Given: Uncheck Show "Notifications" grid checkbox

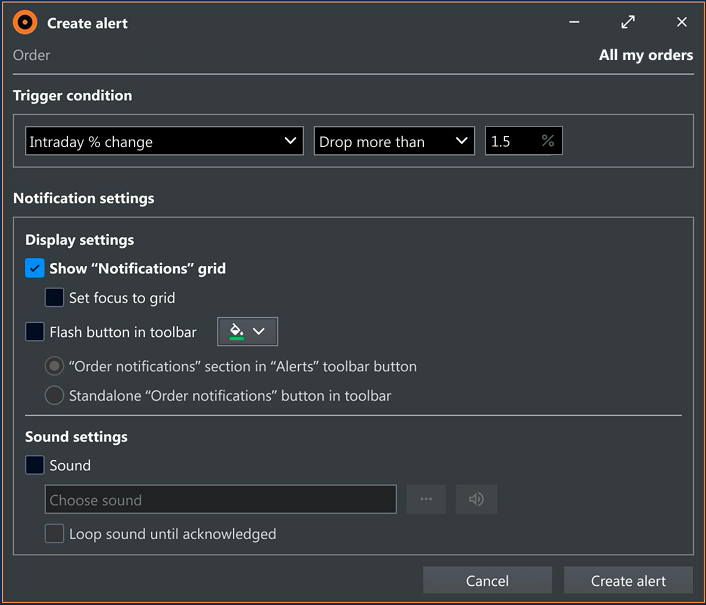Looking at the screenshot, I should click(35, 268).
